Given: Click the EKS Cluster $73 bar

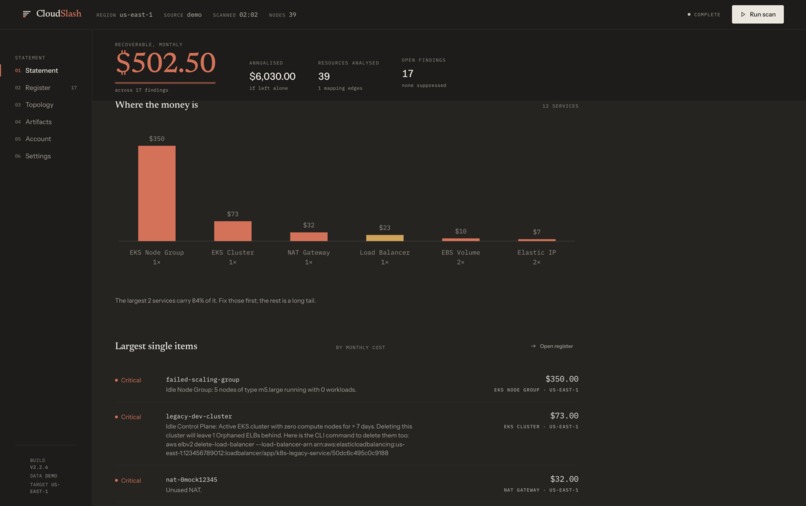Looking at the screenshot, I should pos(233,231).
